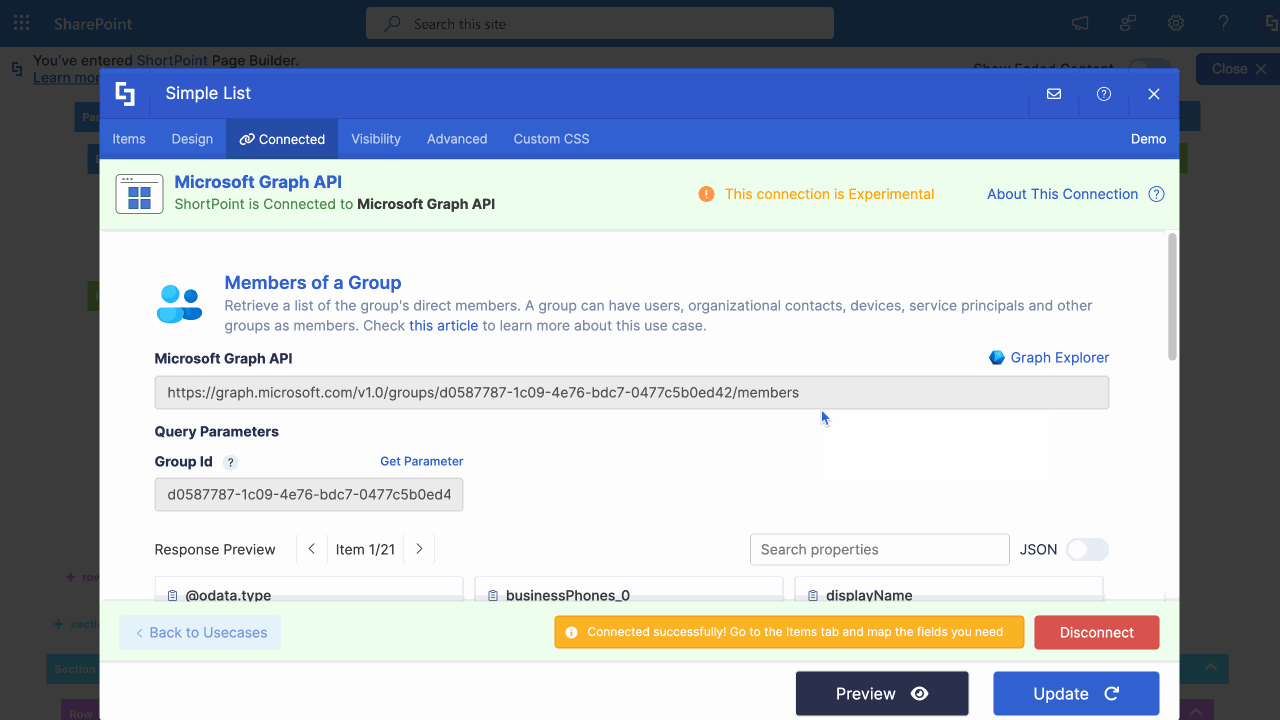Screen dimensions: 1280x720
Task: Click the ShortPoint logo in the dialog header
Action: click(x=125, y=94)
